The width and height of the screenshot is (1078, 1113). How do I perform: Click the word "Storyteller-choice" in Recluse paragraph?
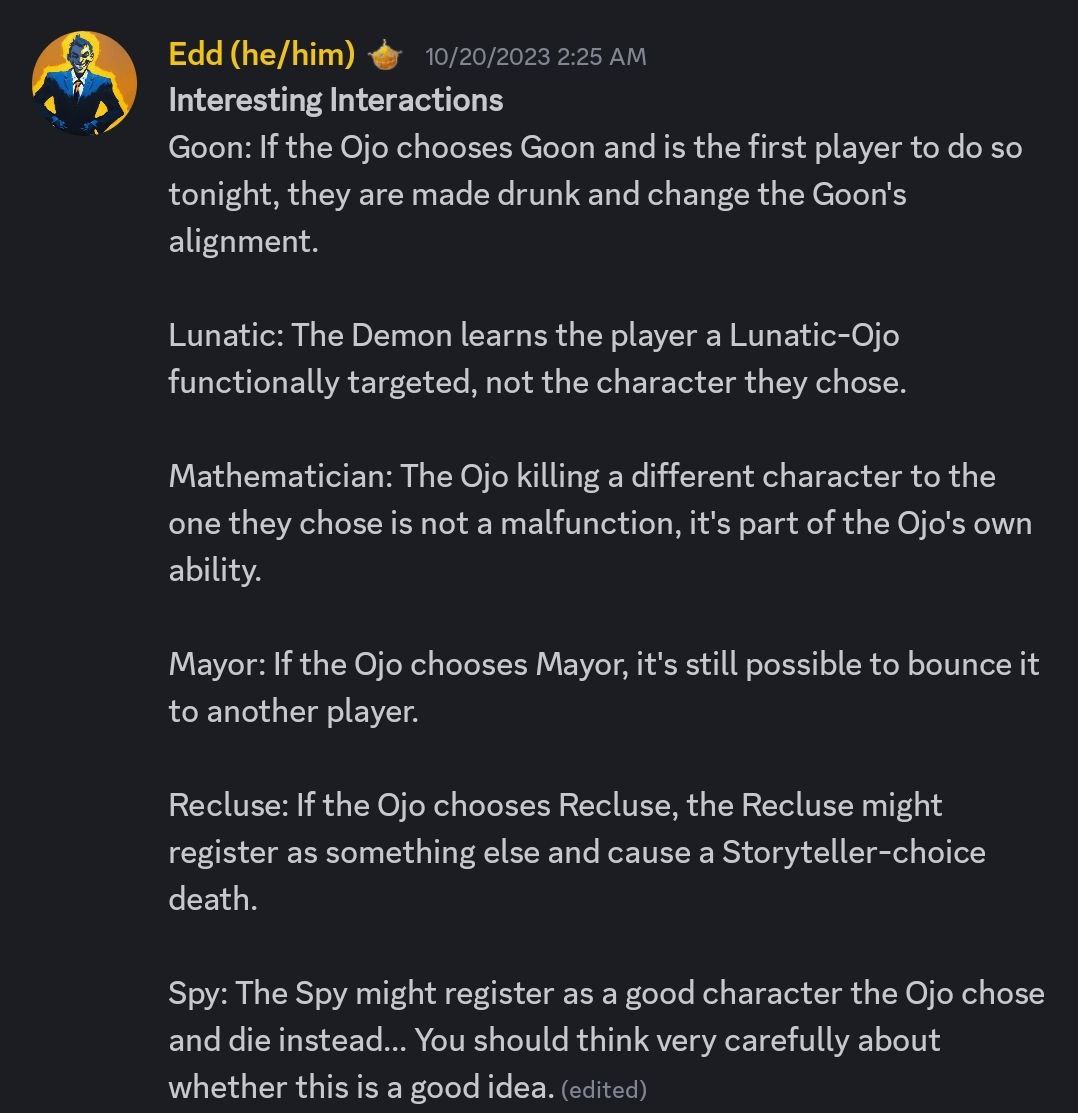coord(854,852)
